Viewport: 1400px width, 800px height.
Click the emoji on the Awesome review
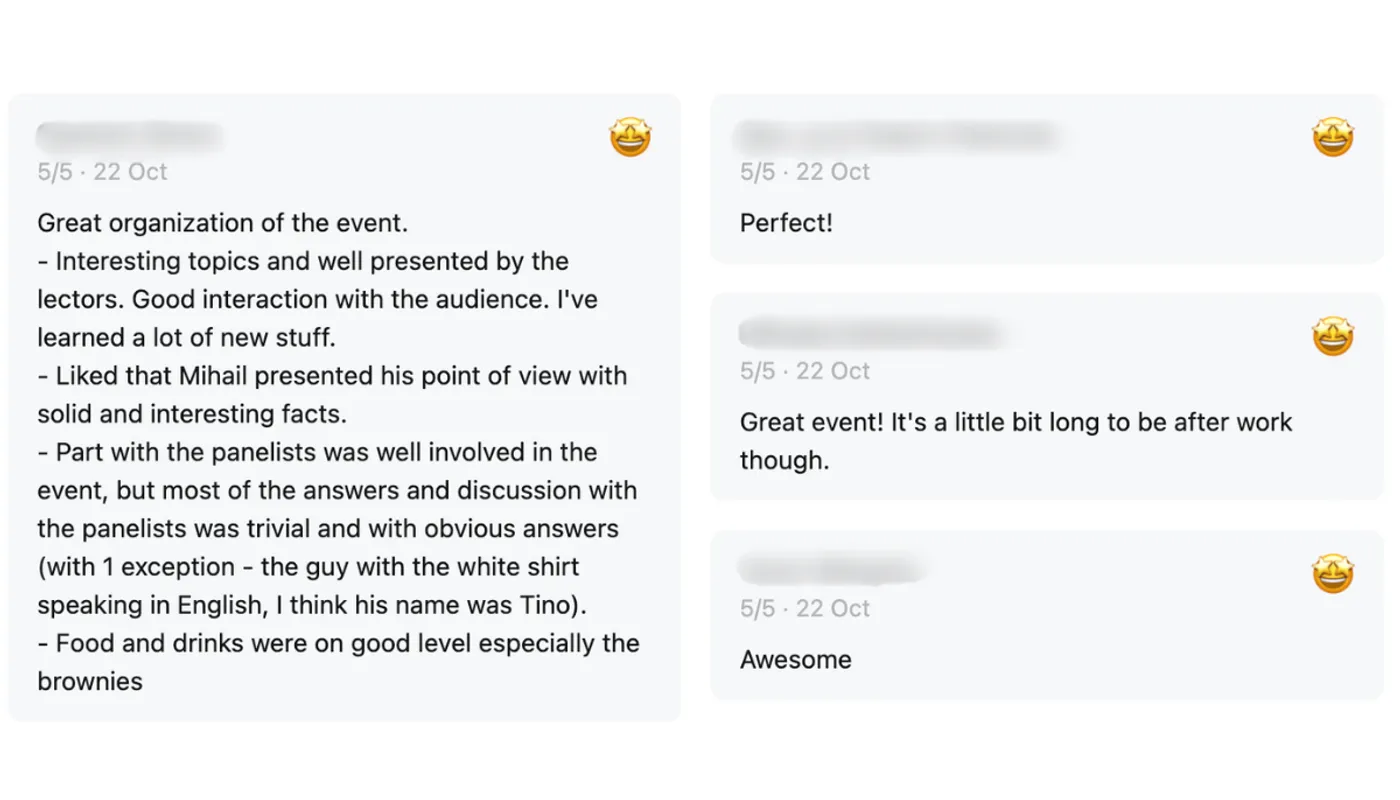[1333, 573]
